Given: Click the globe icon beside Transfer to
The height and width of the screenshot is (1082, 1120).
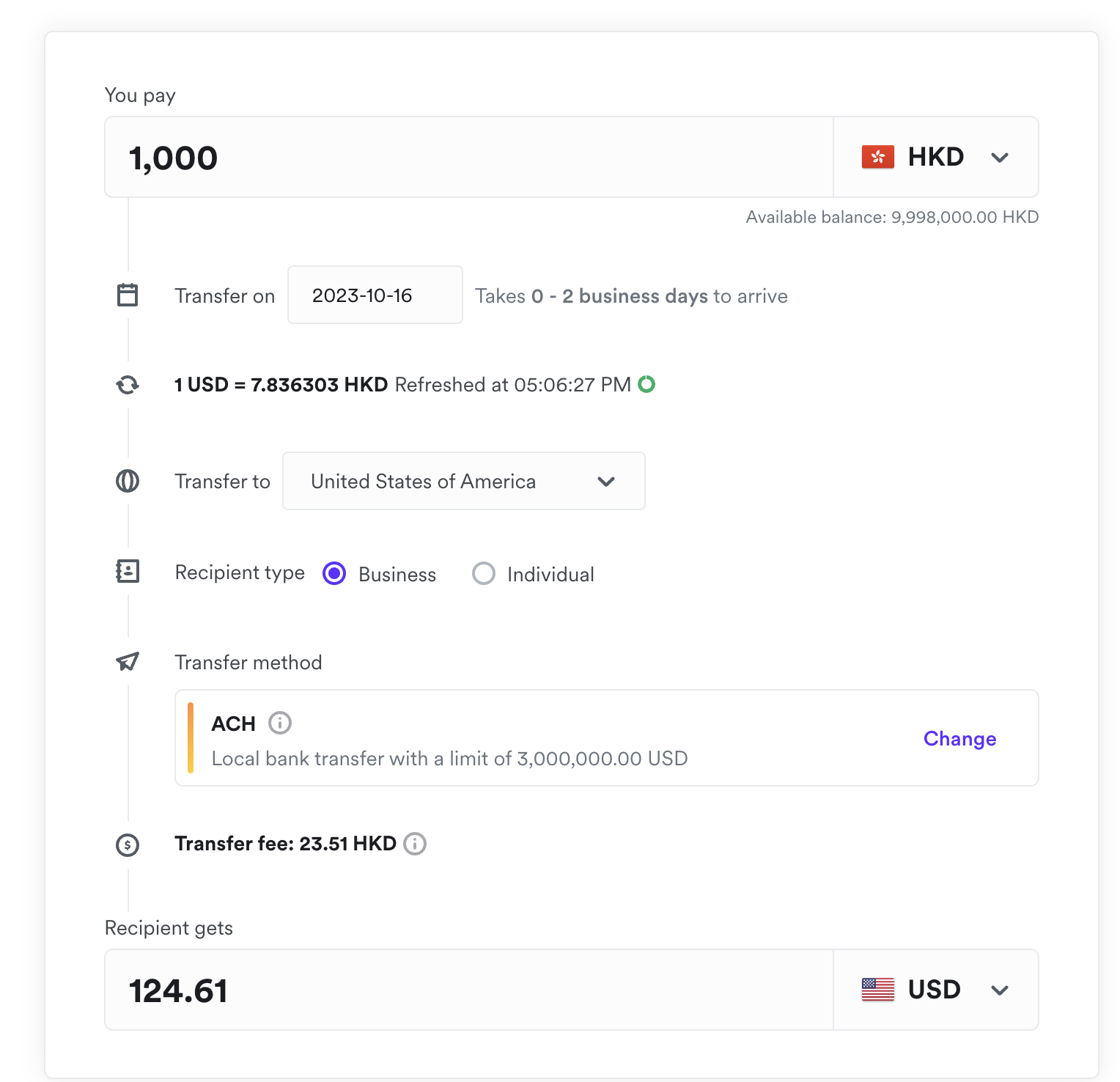Looking at the screenshot, I should coord(128,481).
